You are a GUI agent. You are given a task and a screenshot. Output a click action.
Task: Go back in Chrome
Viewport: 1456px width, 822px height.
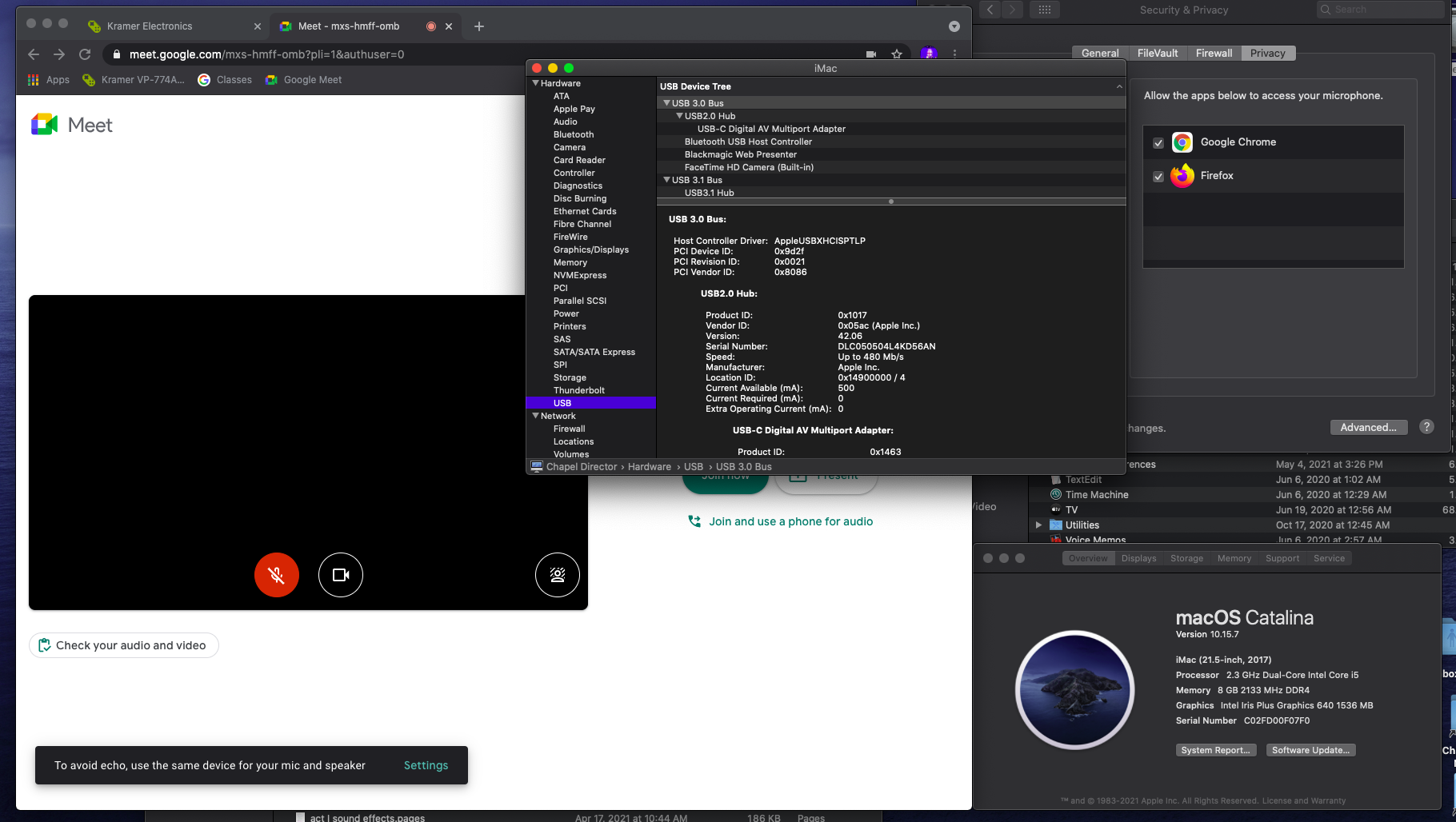(34, 54)
